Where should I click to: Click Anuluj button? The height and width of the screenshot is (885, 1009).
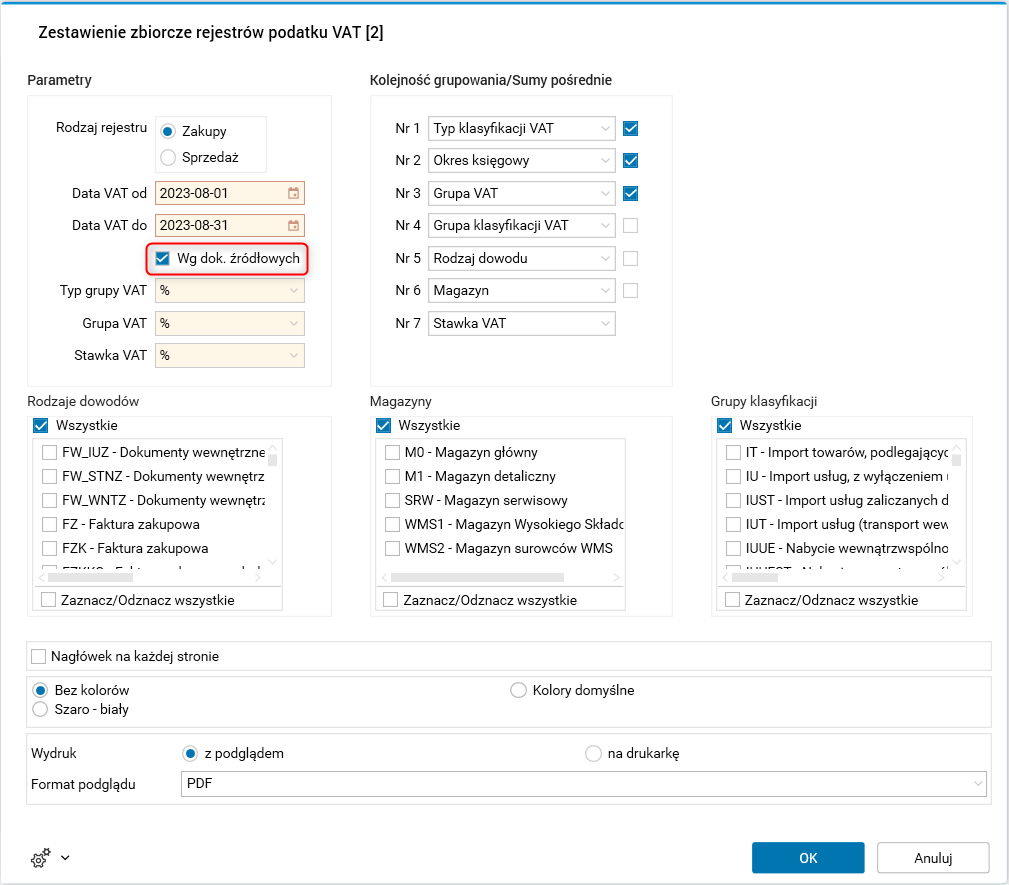point(932,857)
